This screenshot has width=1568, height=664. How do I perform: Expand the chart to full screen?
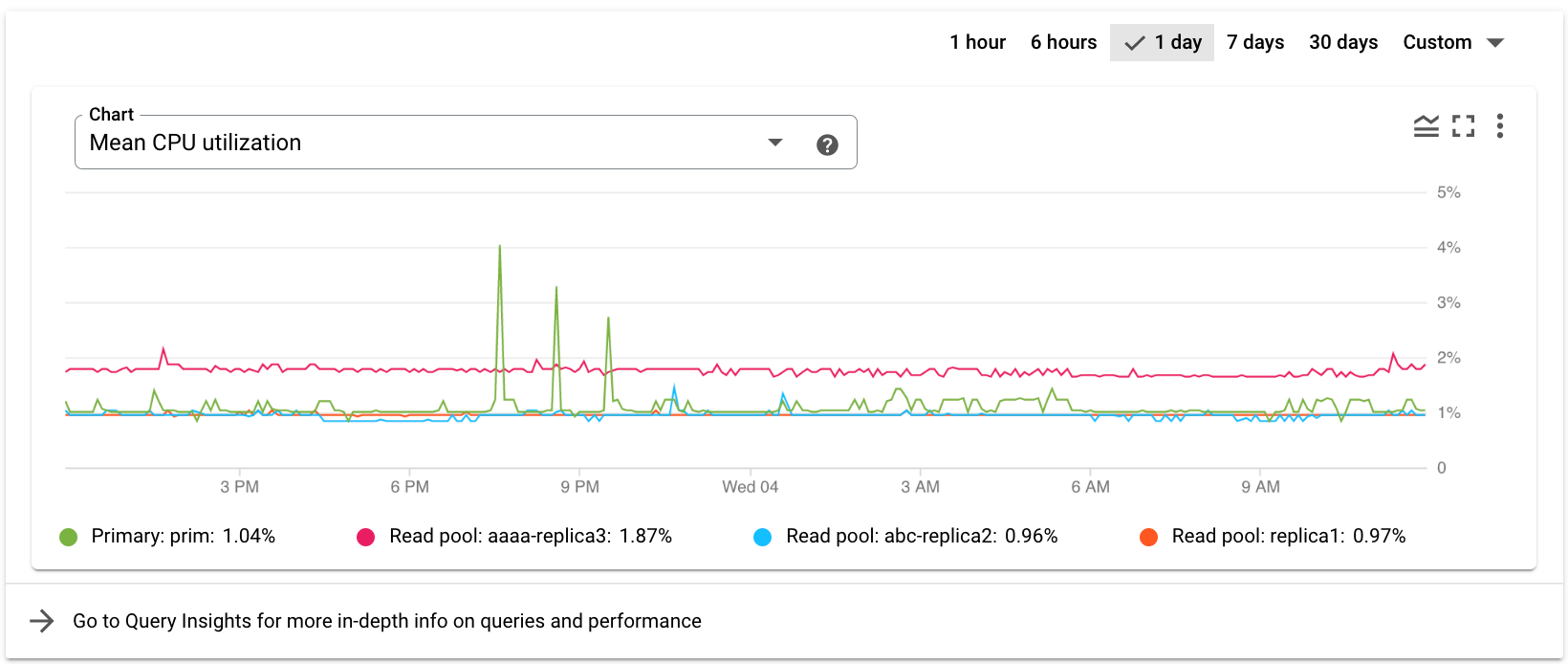(1463, 125)
